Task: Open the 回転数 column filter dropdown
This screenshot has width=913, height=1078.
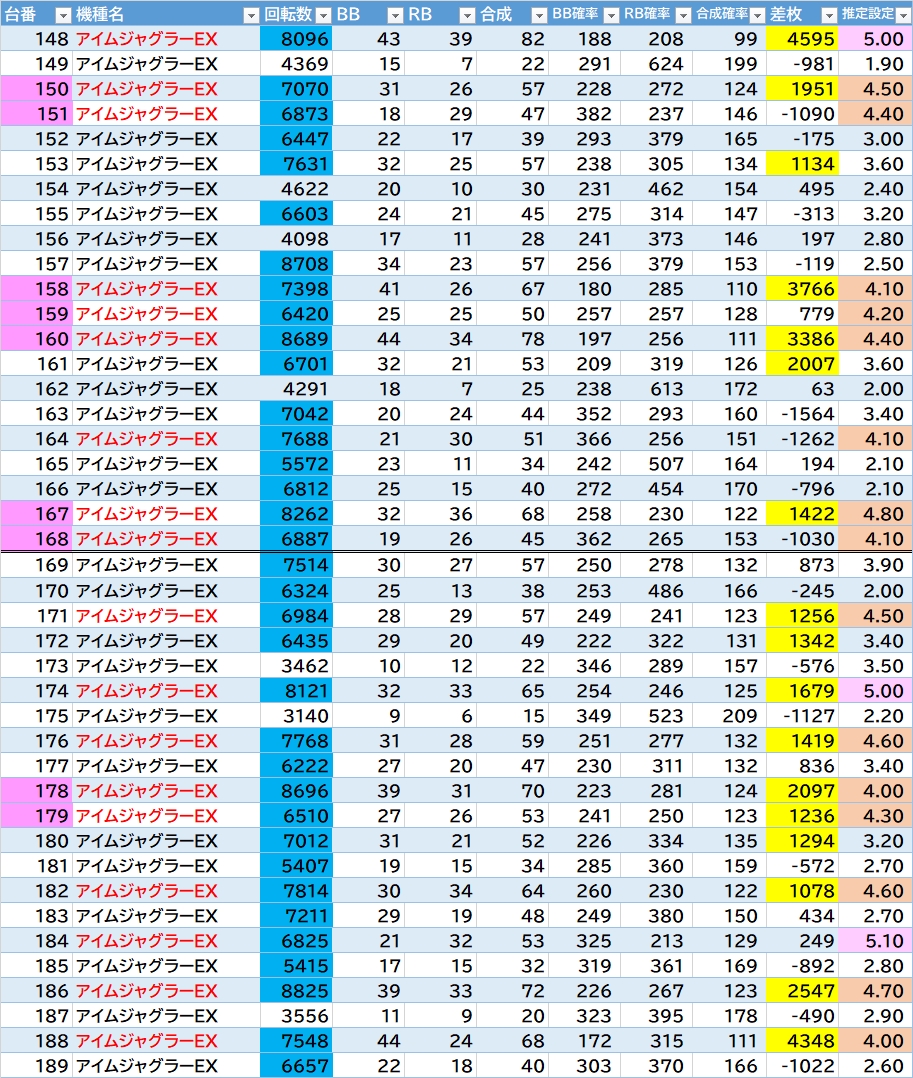Action: point(323,15)
